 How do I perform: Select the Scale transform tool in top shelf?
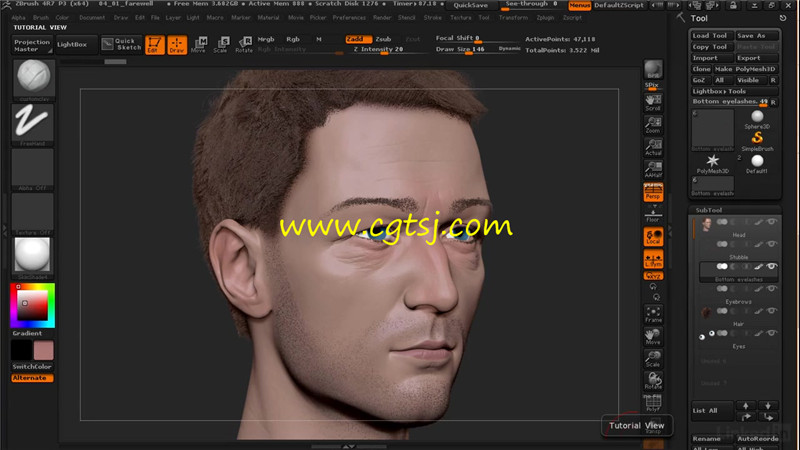tap(221, 45)
